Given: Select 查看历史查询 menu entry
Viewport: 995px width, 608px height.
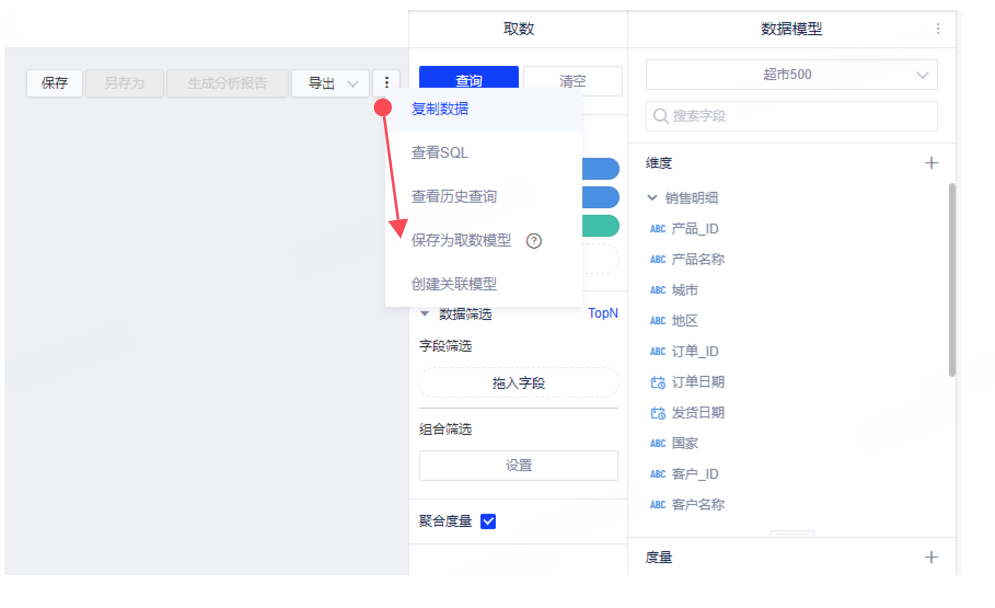Looking at the screenshot, I should [454, 197].
